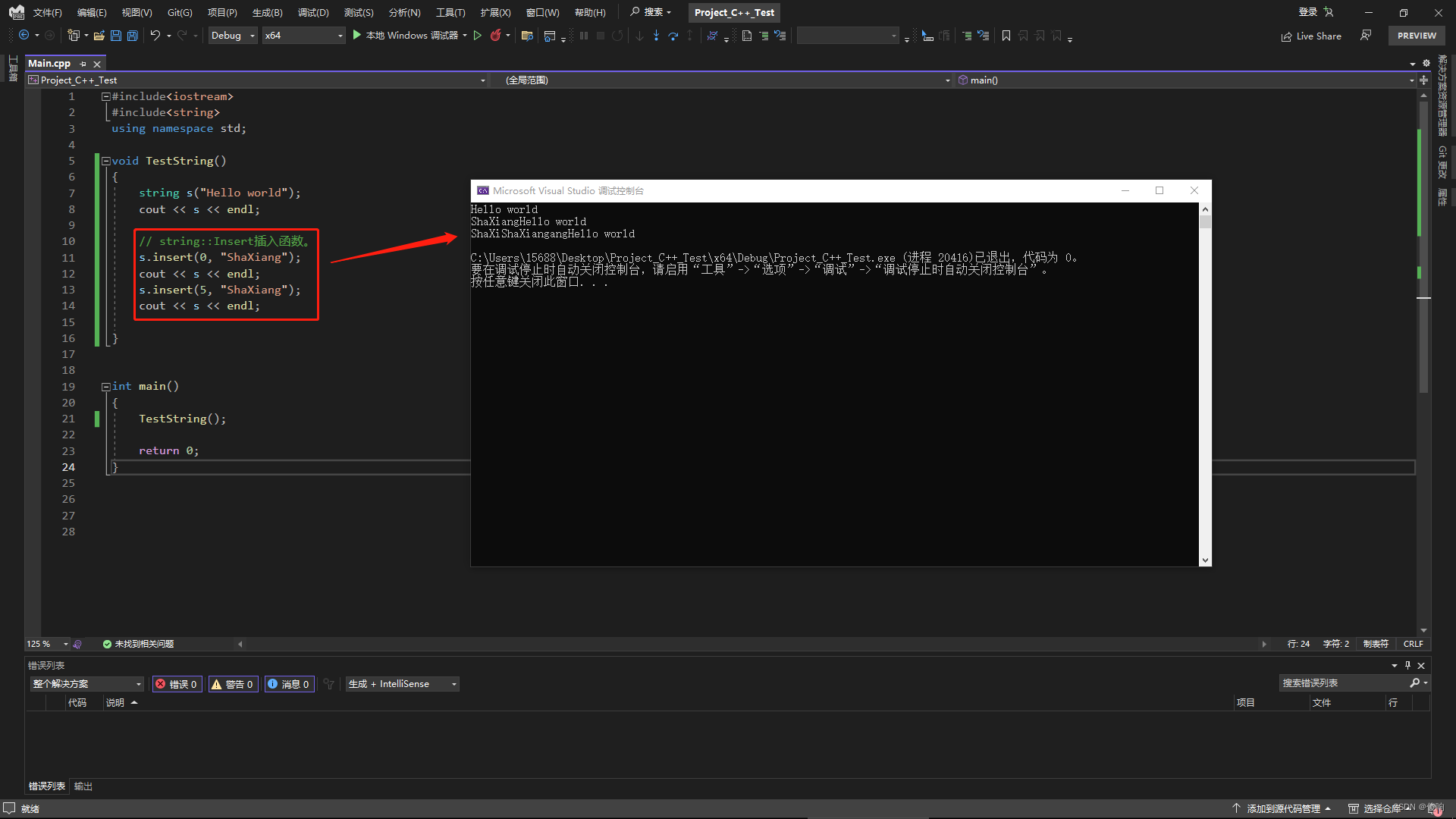Click the split editor icon
Screen dimensions: 1456x819
(1423, 80)
